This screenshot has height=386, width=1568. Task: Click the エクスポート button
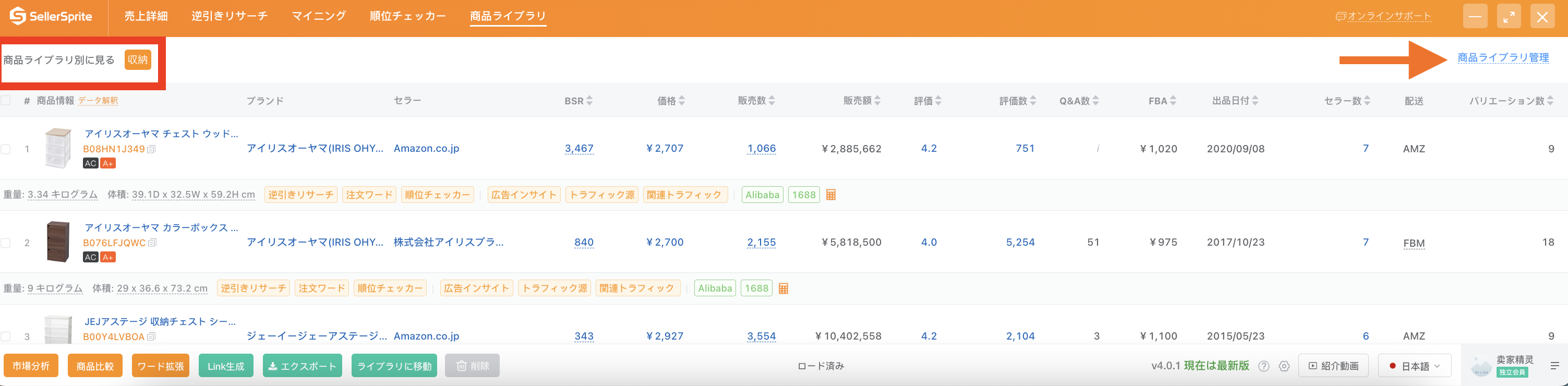(303, 366)
